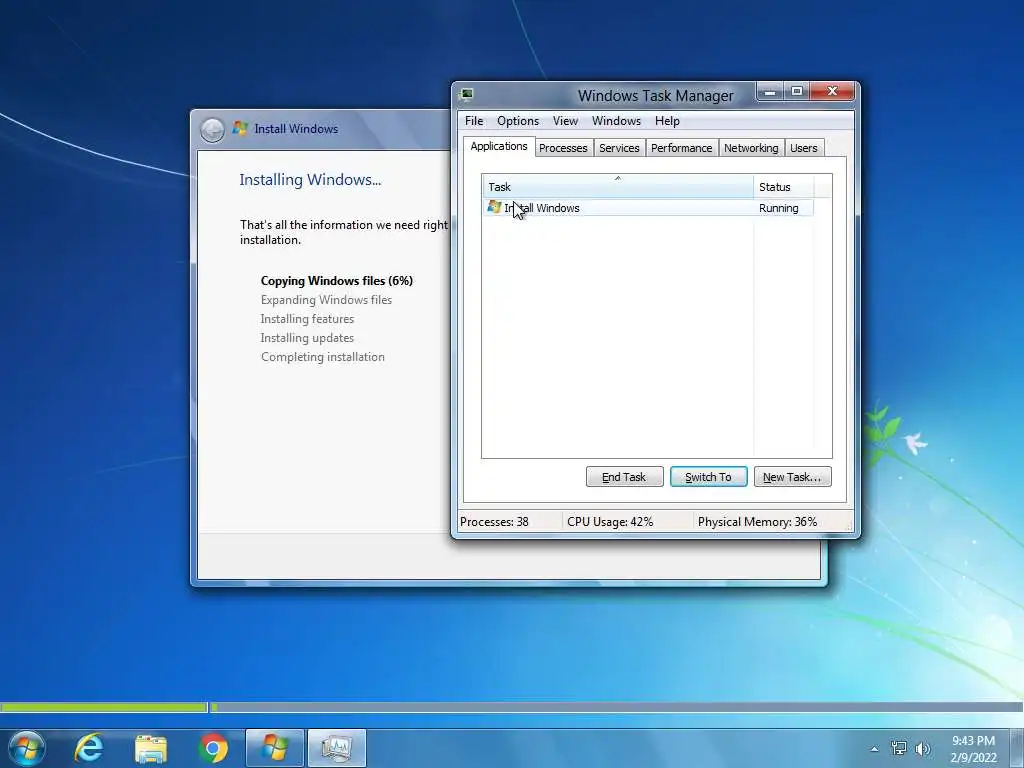Open the network tray icon
1024x768 pixels.
pyautogui.click(x=899, y=748)
